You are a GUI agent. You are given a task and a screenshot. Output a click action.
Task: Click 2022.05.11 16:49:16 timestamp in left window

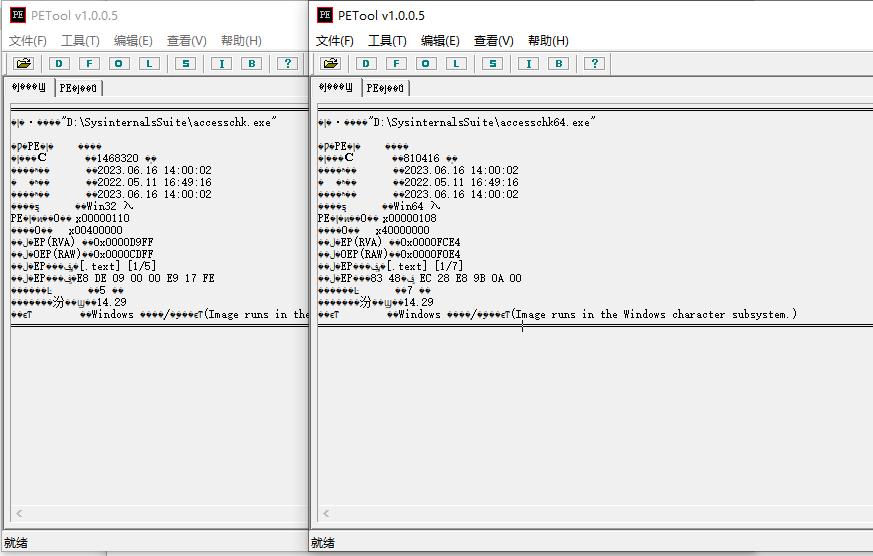click(x=154, y=183)
